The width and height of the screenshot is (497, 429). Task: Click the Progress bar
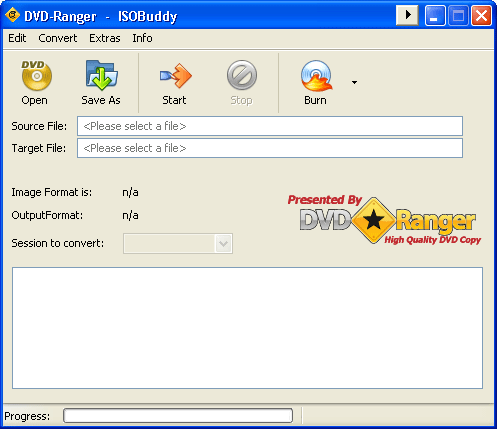(x=178, y=416)
